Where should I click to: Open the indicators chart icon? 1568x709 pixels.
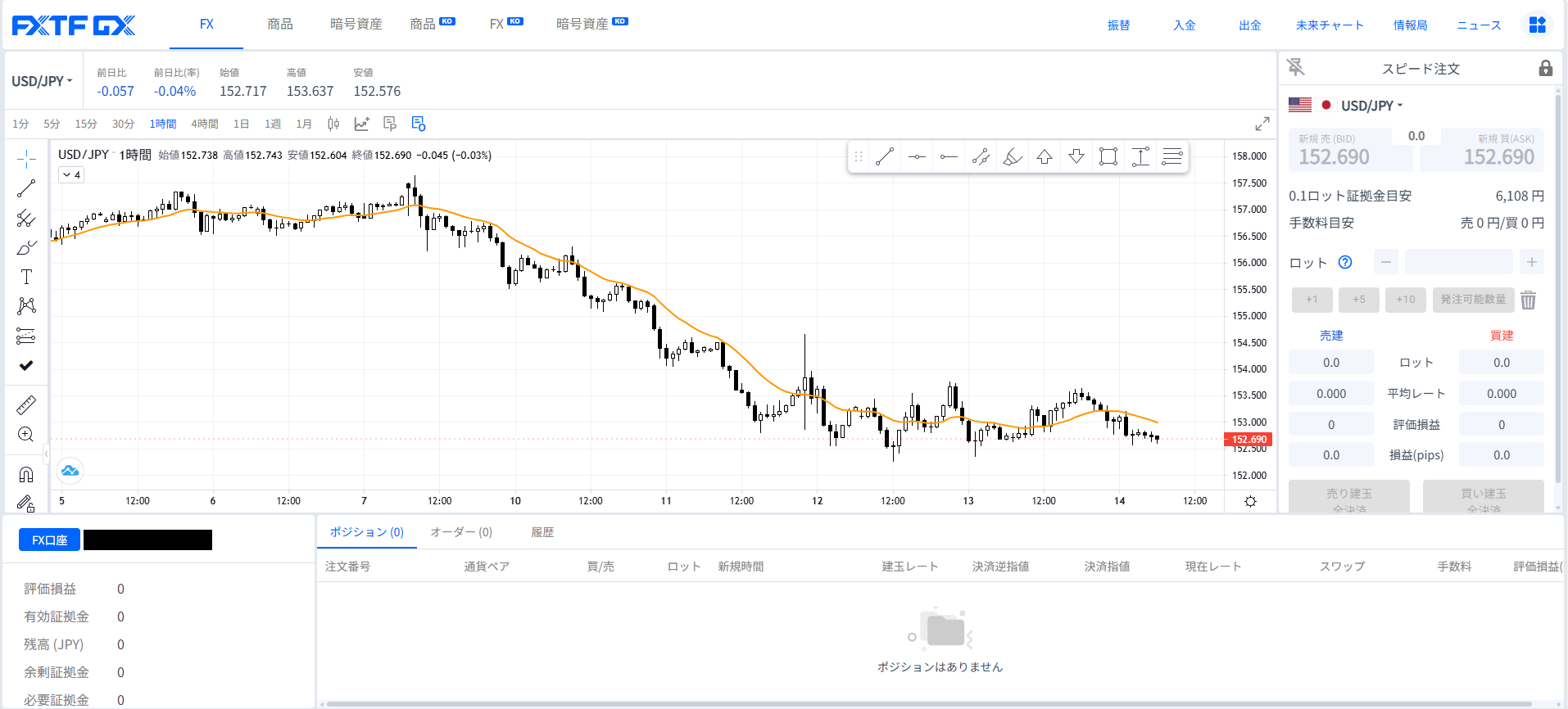[361, 124]
